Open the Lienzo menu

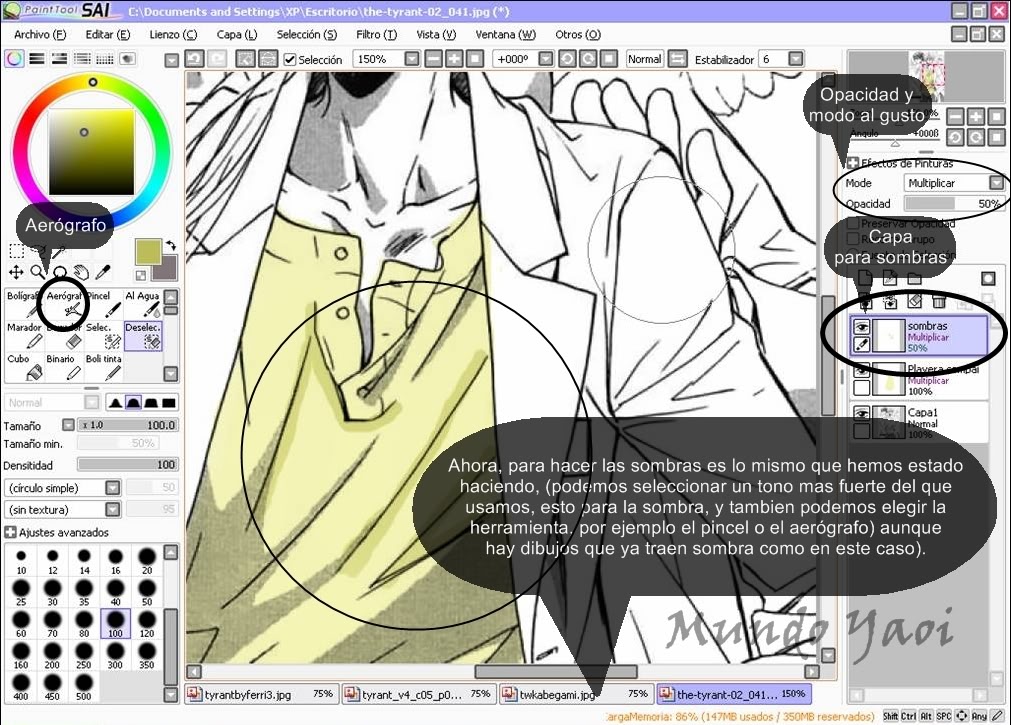(173, 34)
